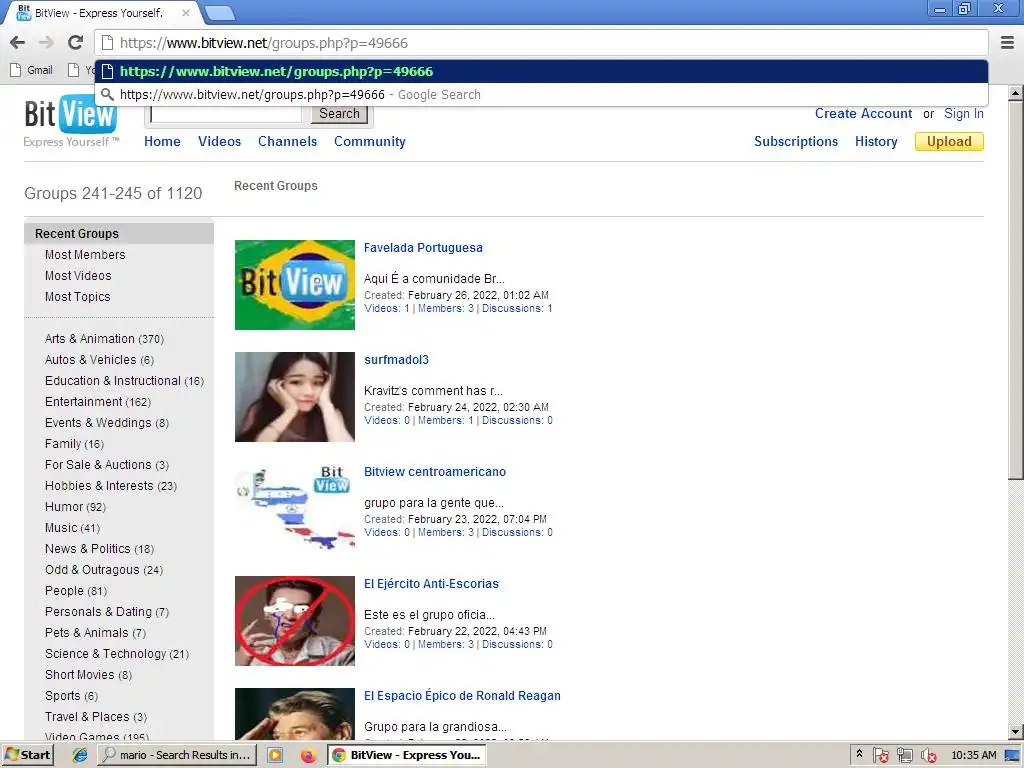This screenshot has height=768, width=1024.
Task: Open Internet Explorer from the taskbar
Action: coord(80,755)
